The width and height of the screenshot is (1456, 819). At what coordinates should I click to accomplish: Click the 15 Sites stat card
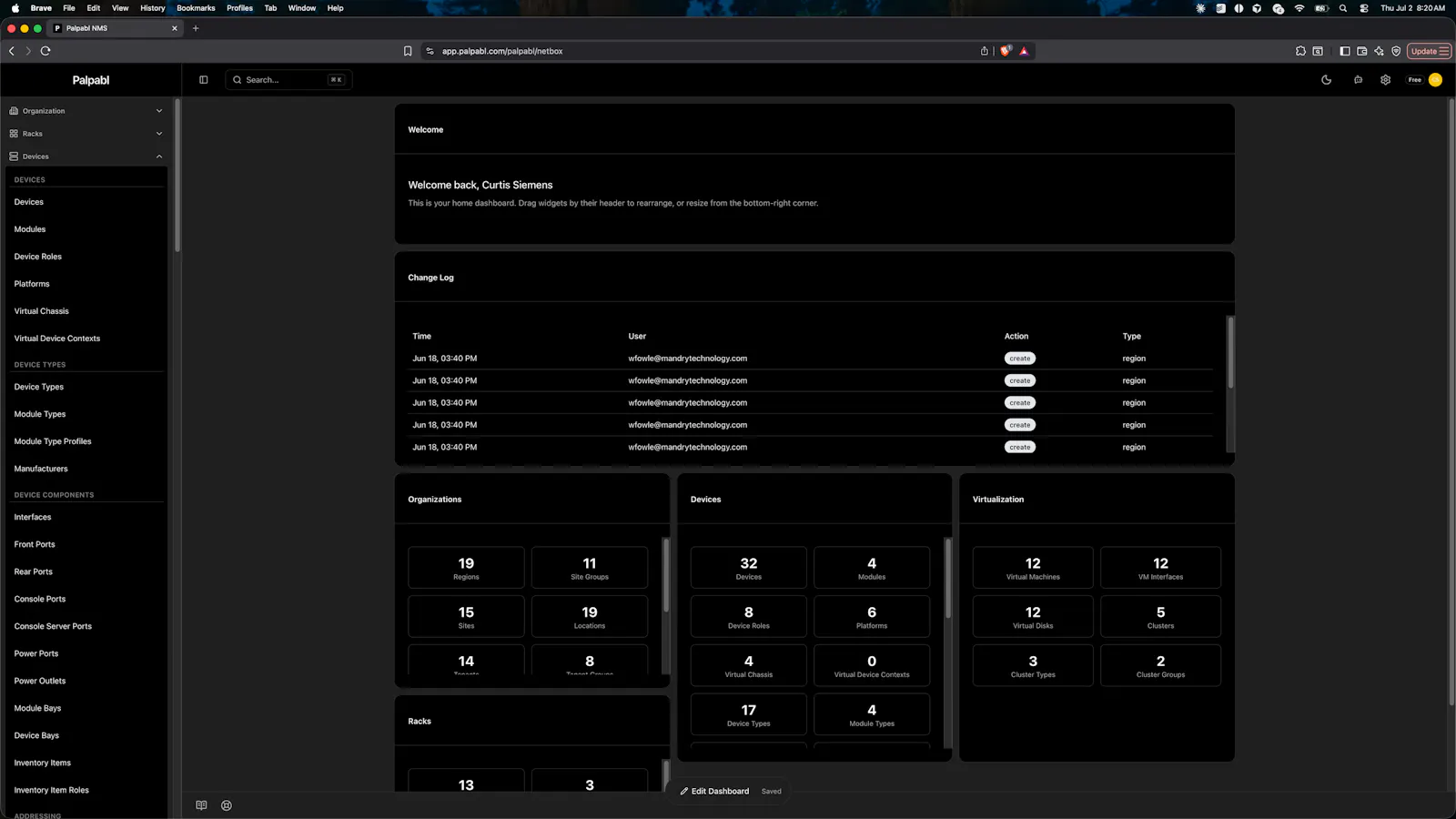(x=466, y=617)
